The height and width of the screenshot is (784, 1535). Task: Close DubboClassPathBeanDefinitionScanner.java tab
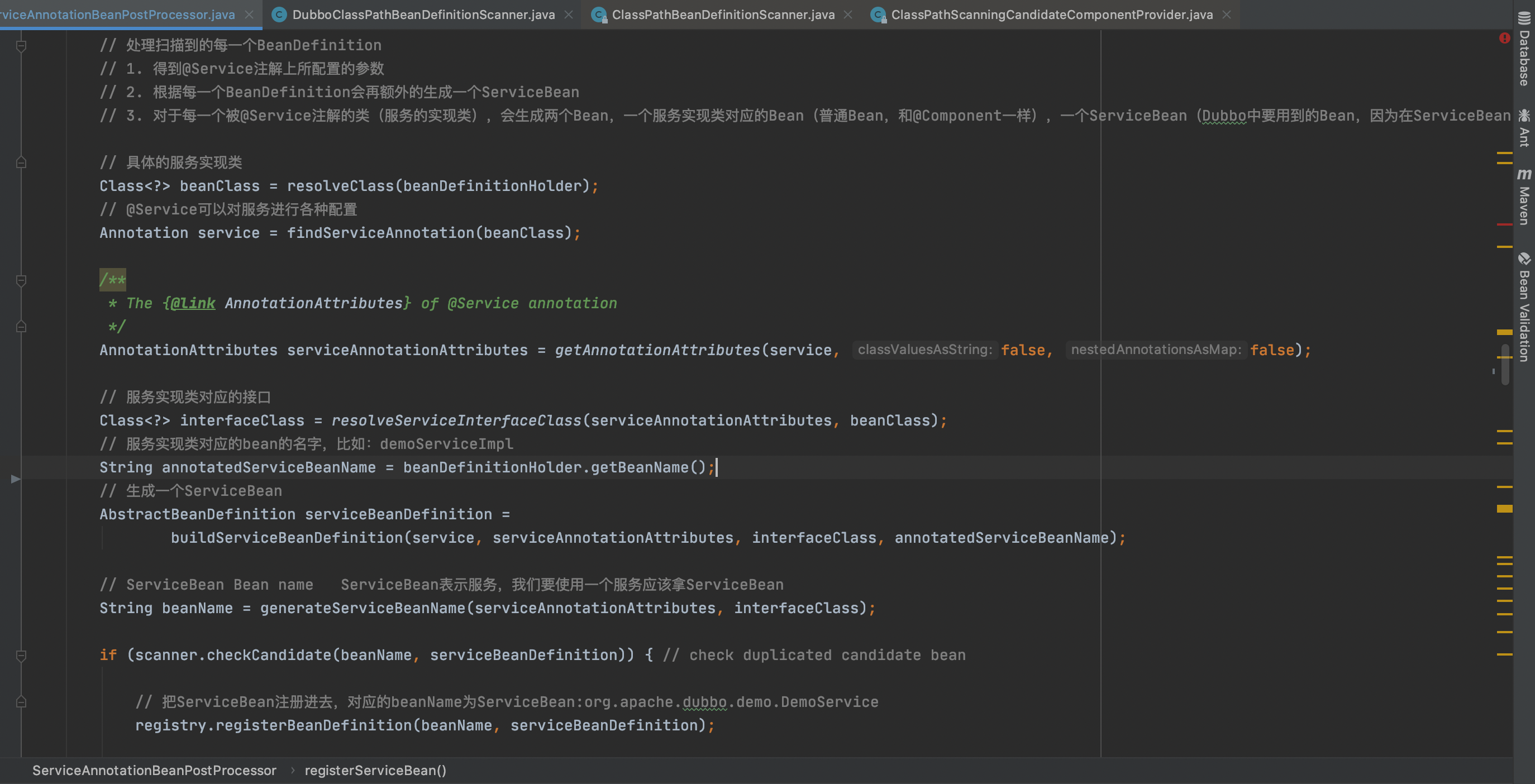[x=569, y=15]
